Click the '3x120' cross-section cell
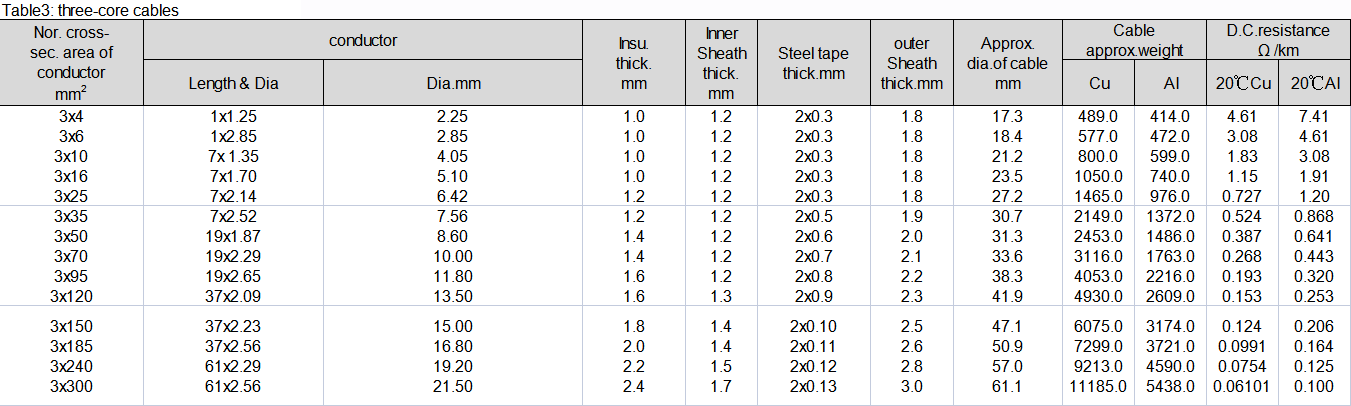This screenshot has height=406, width=1351. pyautogui.click(x=71, y=296)
